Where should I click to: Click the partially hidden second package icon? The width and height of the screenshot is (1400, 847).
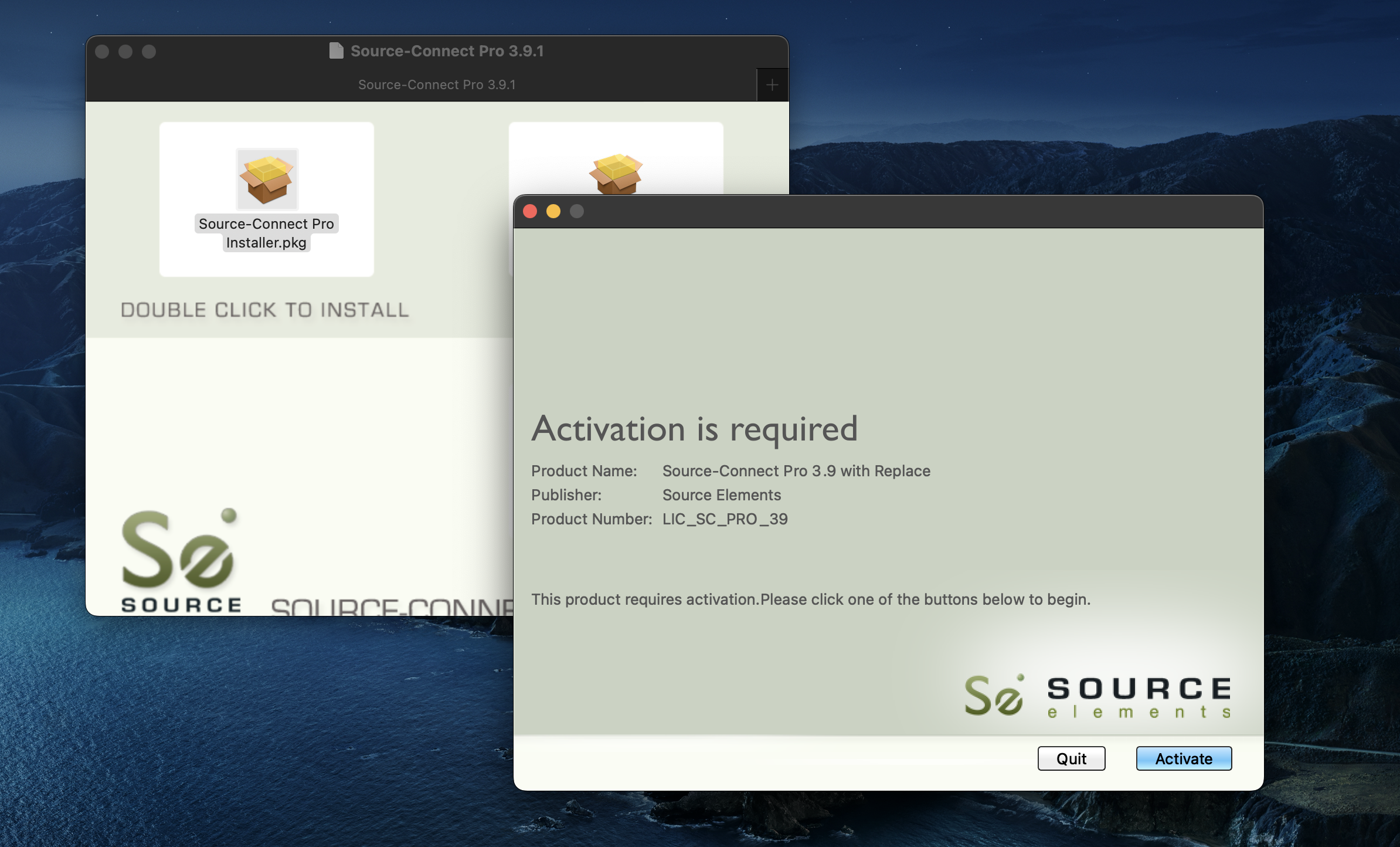[616, 173]
